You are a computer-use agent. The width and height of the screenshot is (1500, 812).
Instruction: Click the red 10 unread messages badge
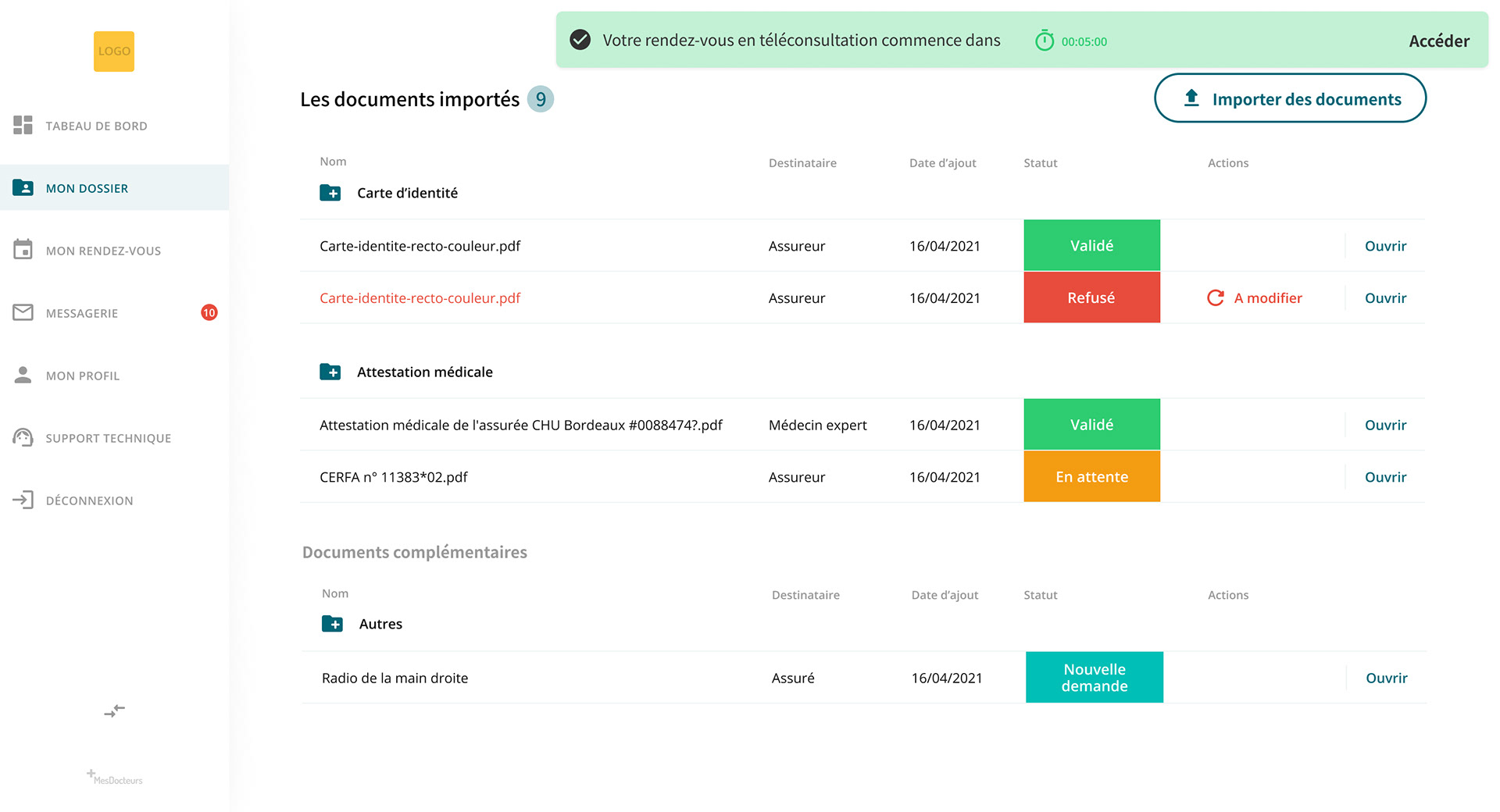[209, 312]
